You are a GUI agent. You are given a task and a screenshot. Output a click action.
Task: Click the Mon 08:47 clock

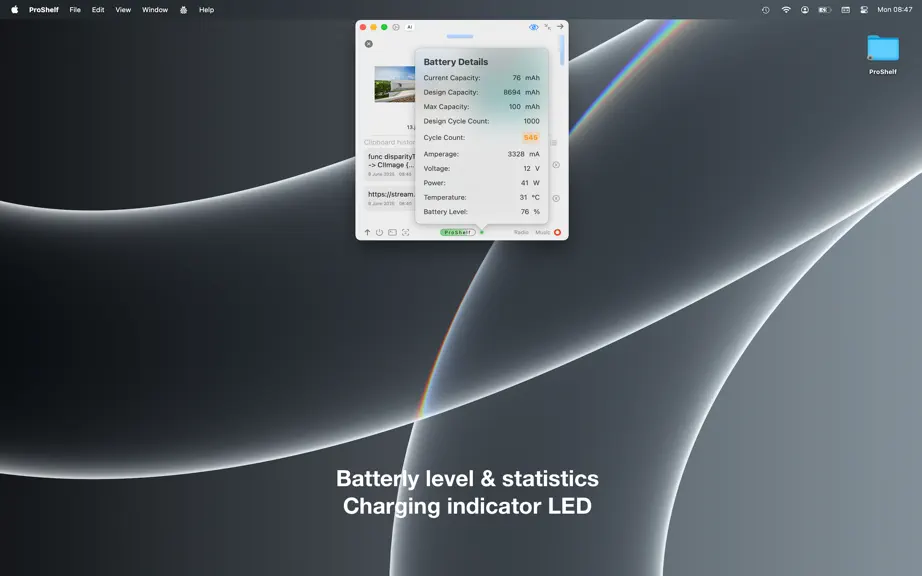(894, 9)
